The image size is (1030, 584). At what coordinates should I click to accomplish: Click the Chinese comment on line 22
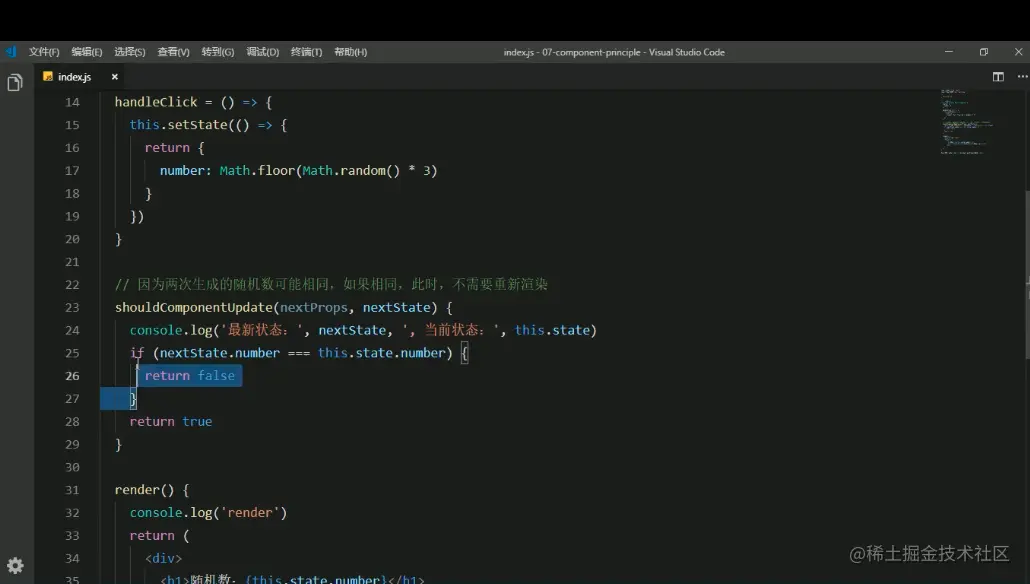[x=331, y=284]
